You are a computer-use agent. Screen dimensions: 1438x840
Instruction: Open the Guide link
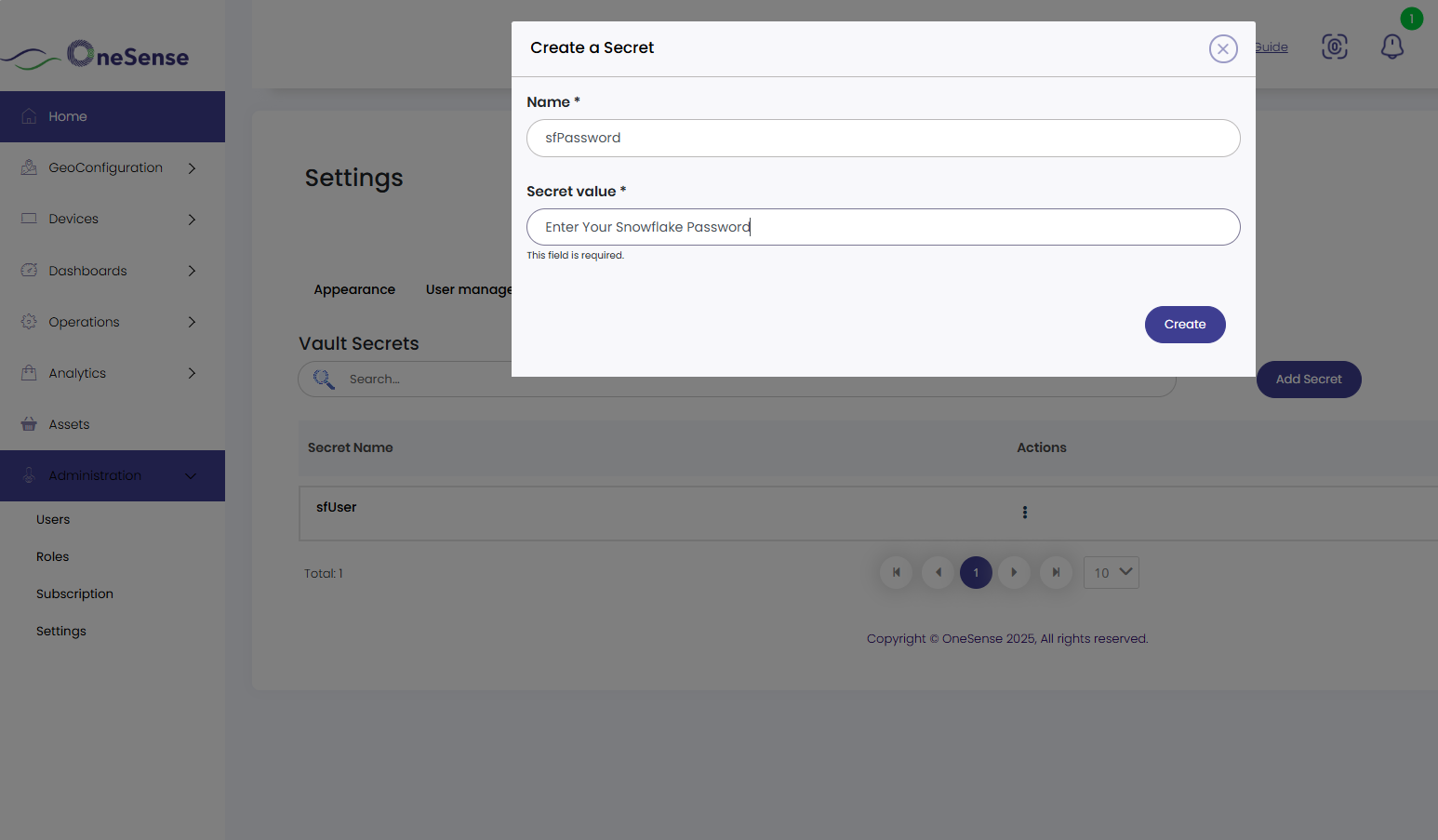[x=1272, y=47]
